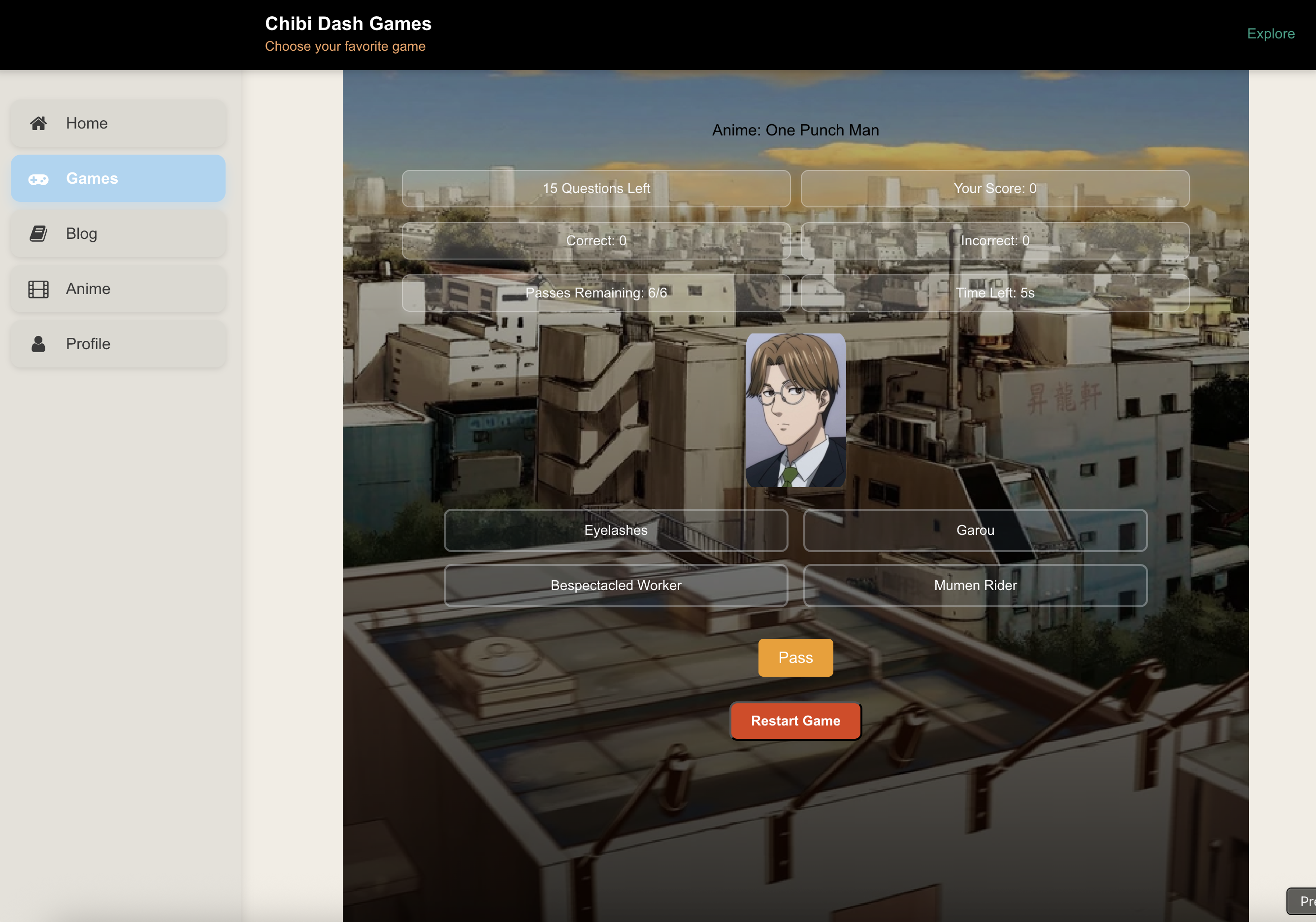Follow the Explore link

1270,34
